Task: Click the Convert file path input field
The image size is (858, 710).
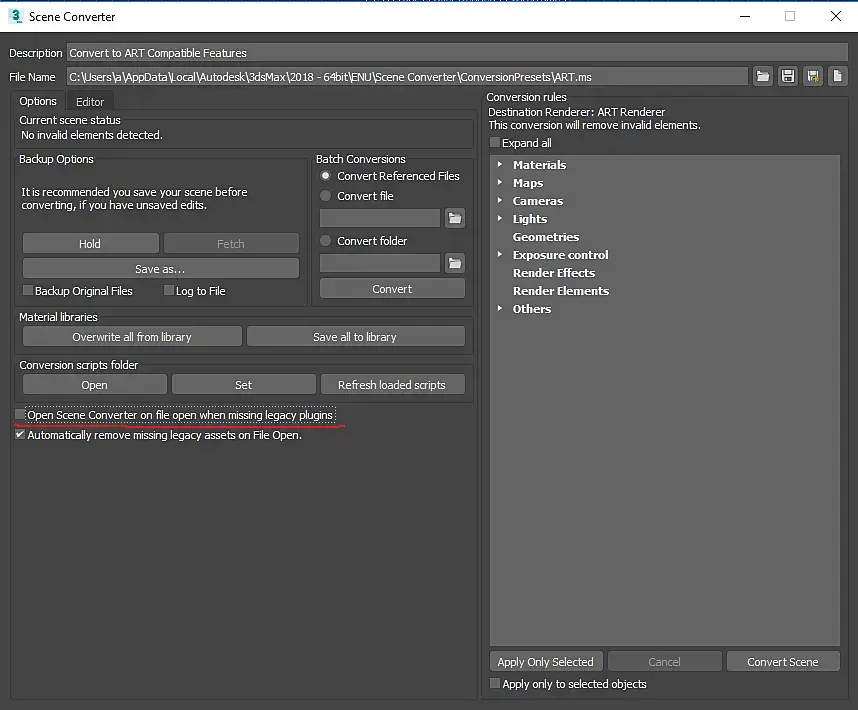Action: coord(380,218)
